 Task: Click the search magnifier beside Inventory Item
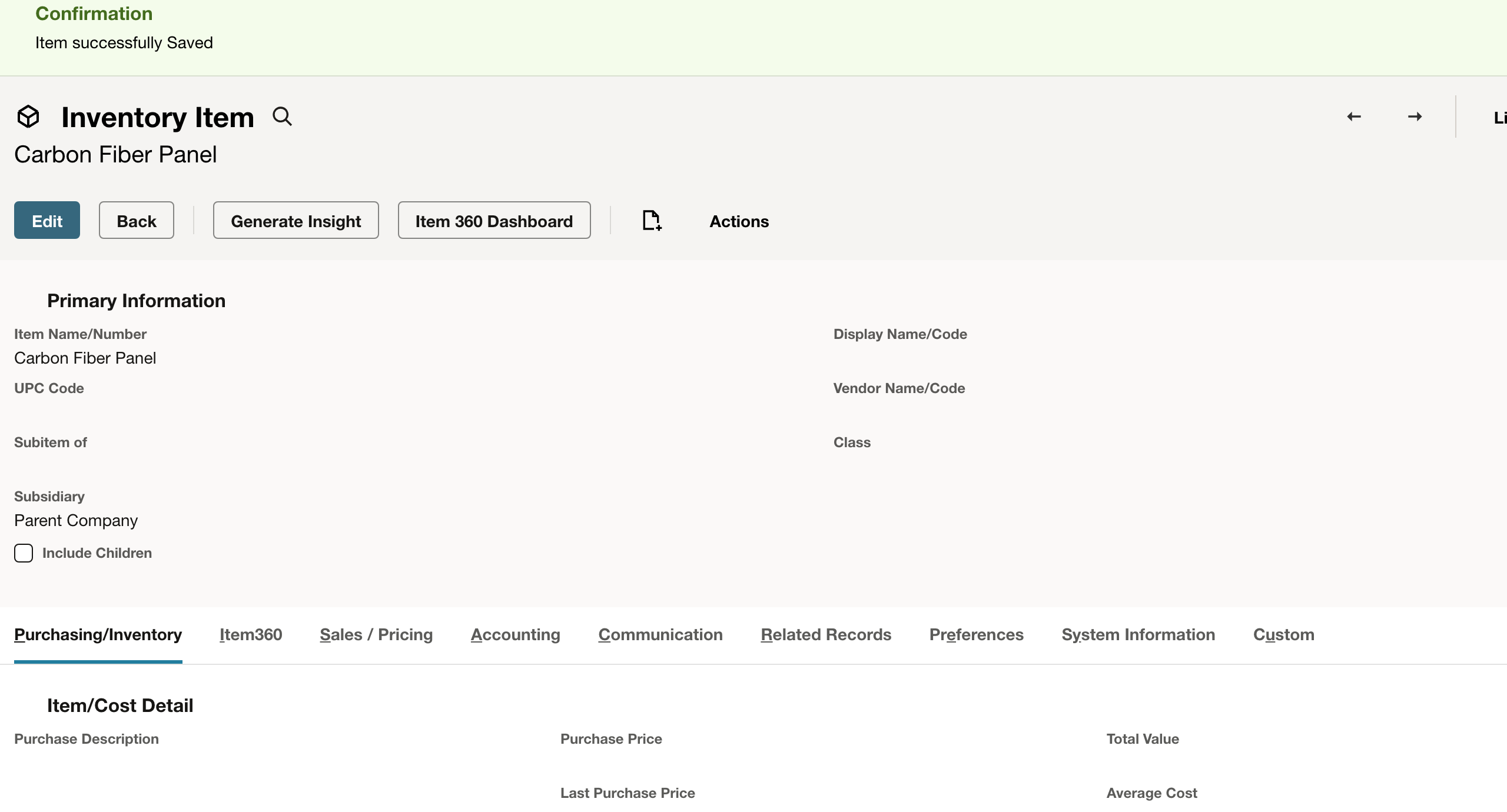(282, 117)
